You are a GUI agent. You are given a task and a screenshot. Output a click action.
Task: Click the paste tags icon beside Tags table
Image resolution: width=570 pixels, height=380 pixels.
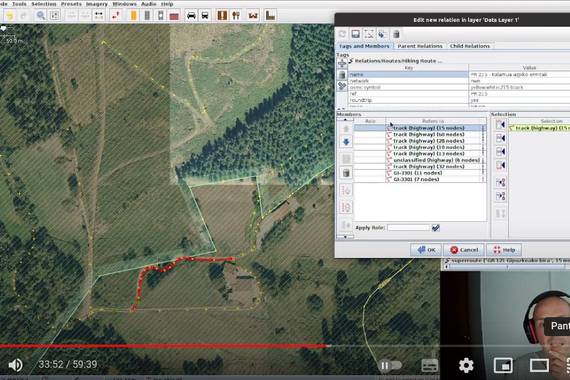coord(342,86)
